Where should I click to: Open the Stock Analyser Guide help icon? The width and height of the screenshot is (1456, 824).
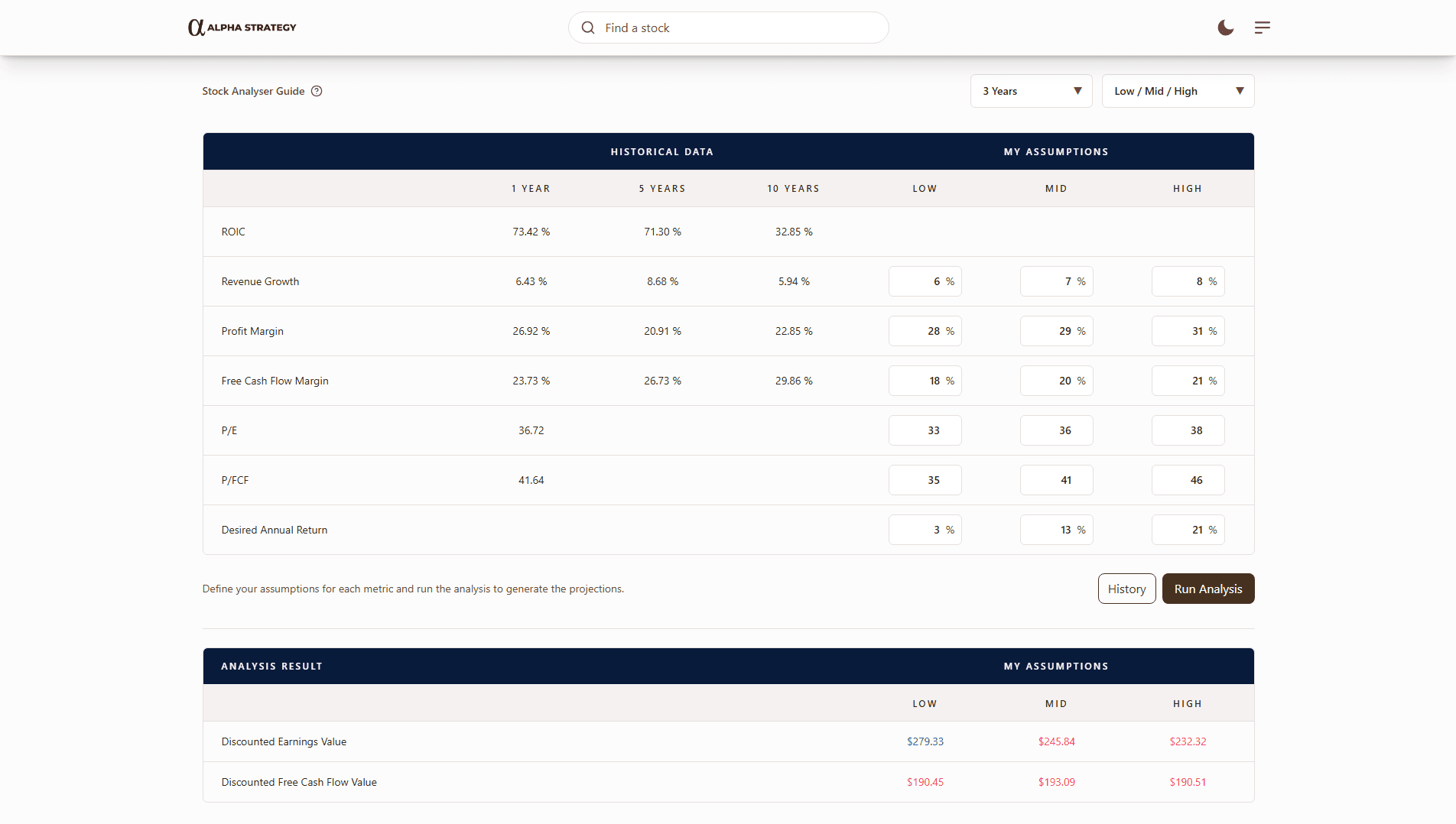pyautogui.click(x=317, y=91)
